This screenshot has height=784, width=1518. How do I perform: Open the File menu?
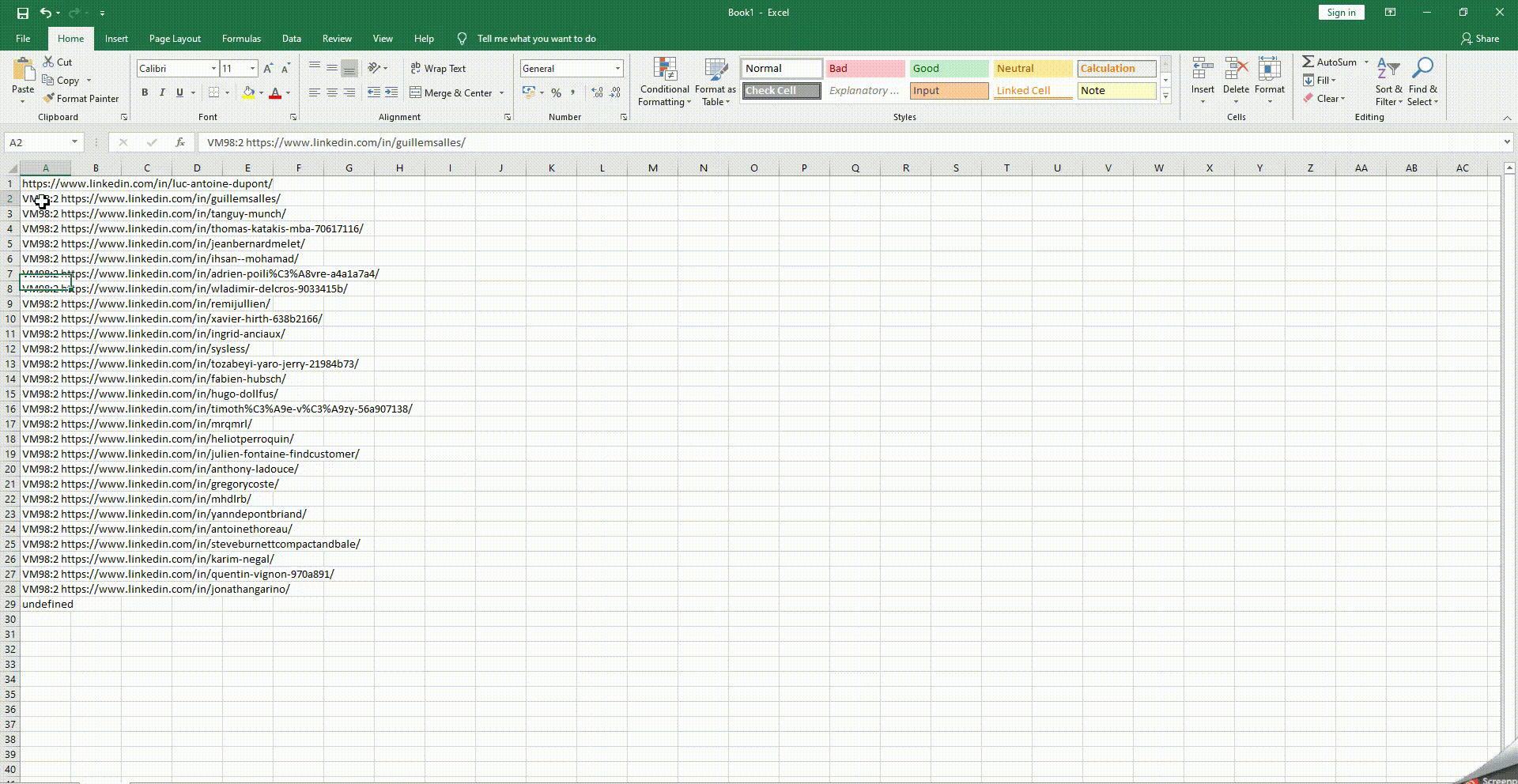pyautogui.click(x=23, y=38)
